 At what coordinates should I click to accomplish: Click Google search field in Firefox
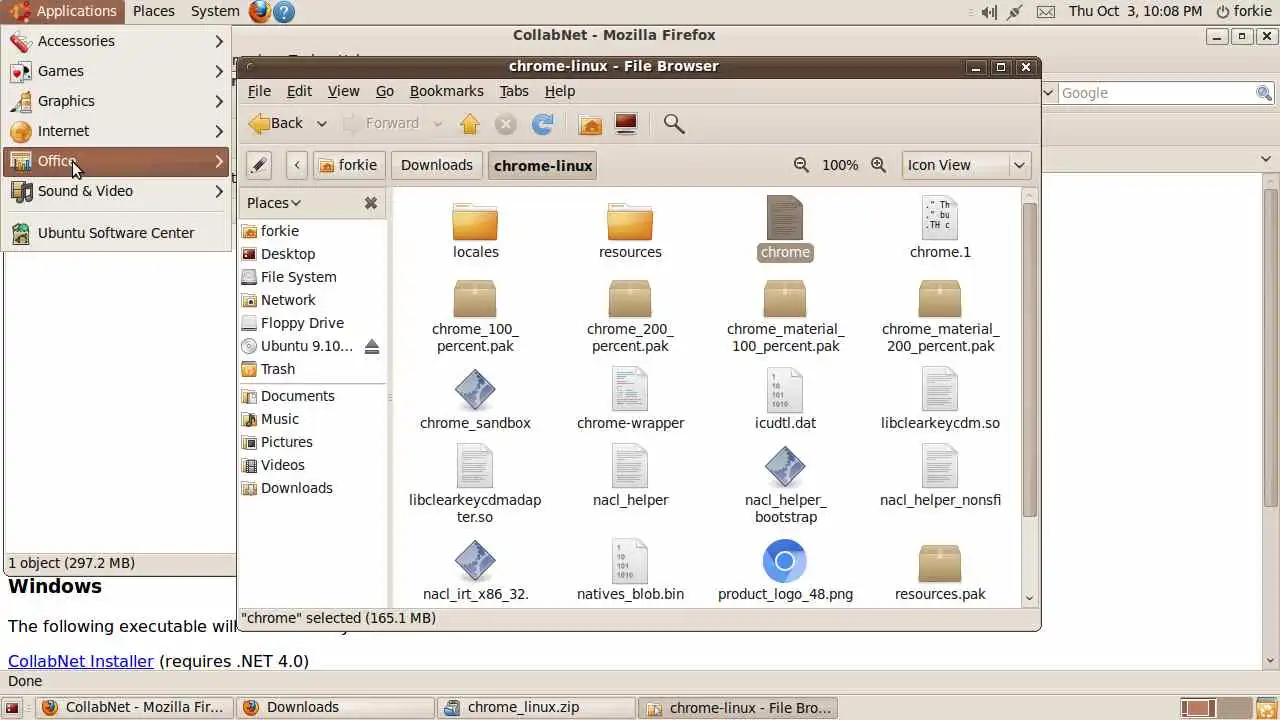point(1156,93)
